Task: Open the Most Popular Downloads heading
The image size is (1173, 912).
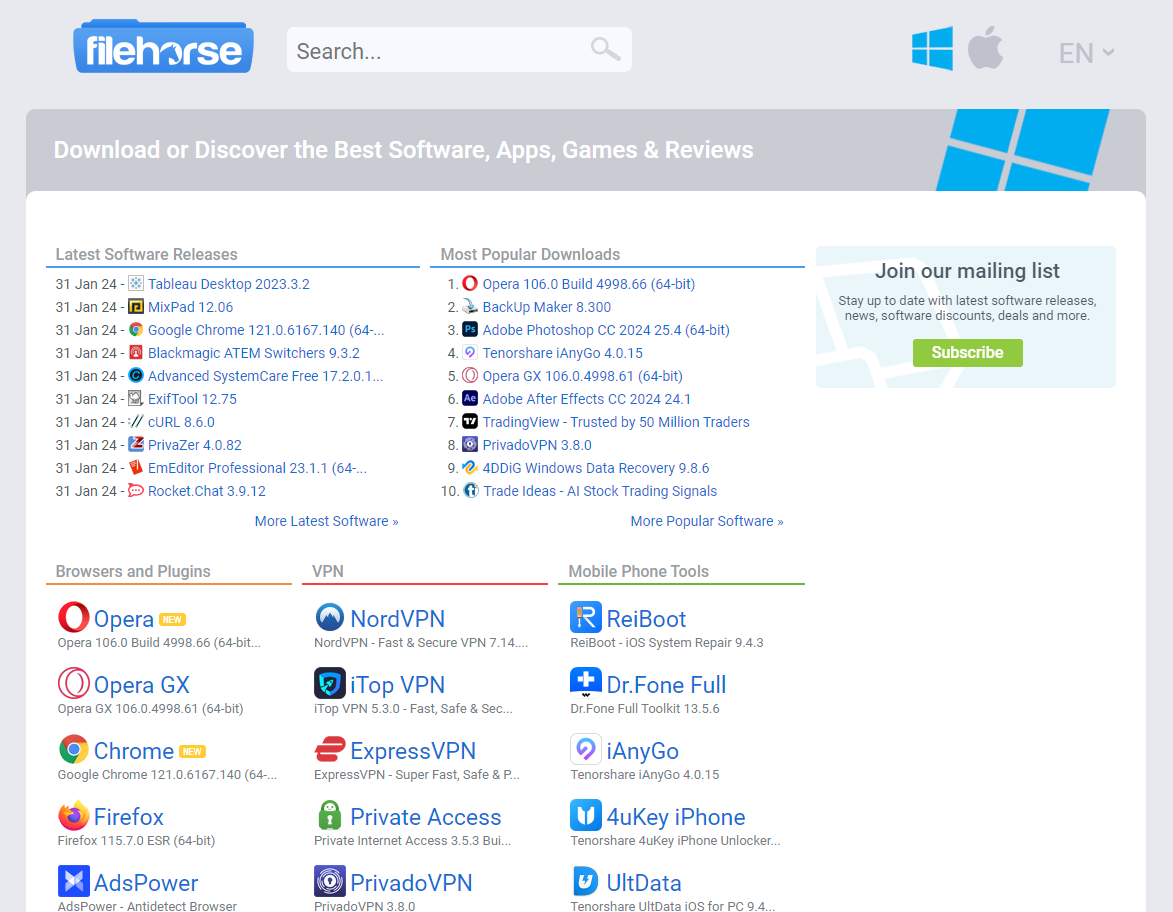Action: click(530, 254)
